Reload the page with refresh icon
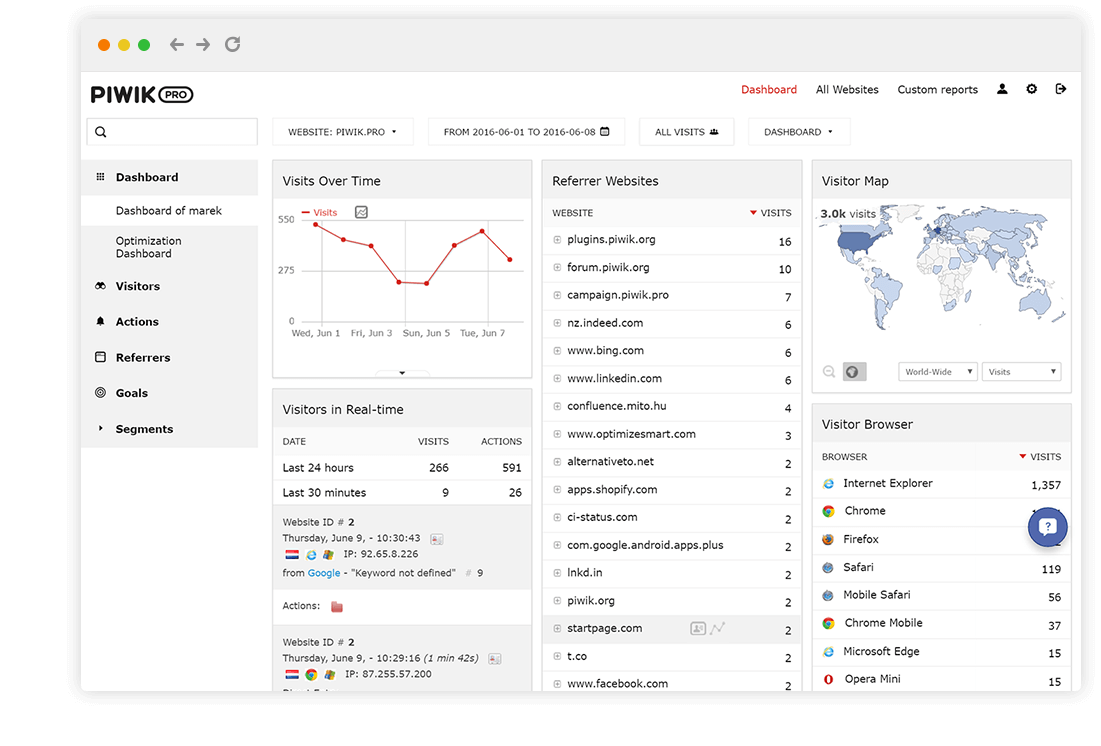The height and width of the screenshot is (746, 1101). pos(232,44)
